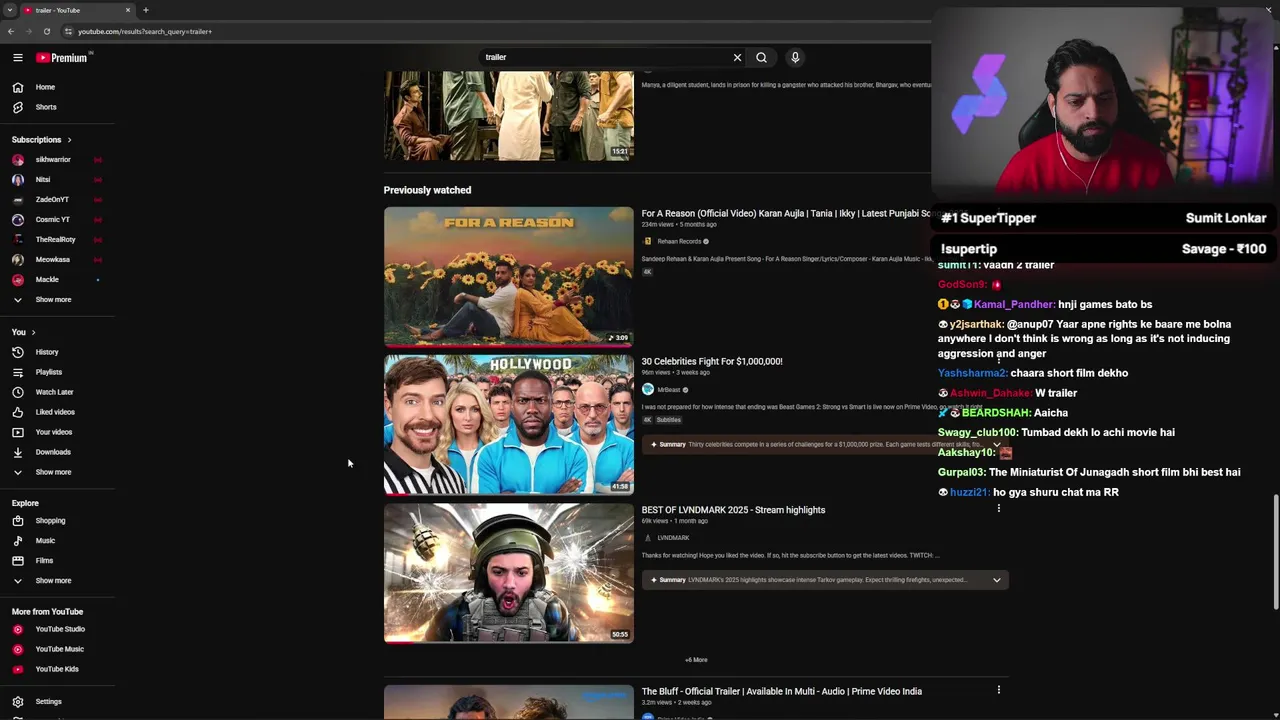
Task: Open The Bluff Official Trailer title
Action: tap(781, 692)
